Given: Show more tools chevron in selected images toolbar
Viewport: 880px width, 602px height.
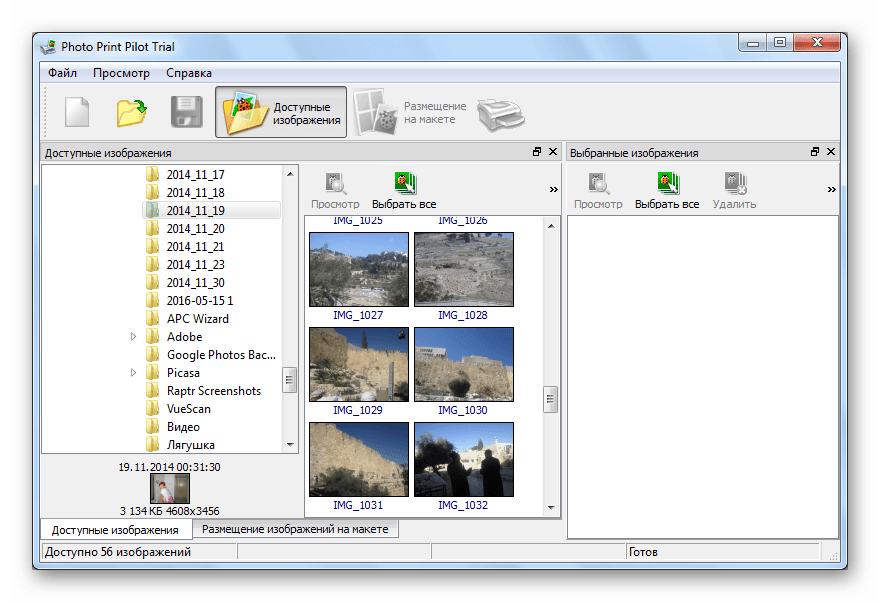Looking at the screenshot, I should point(831,190).
